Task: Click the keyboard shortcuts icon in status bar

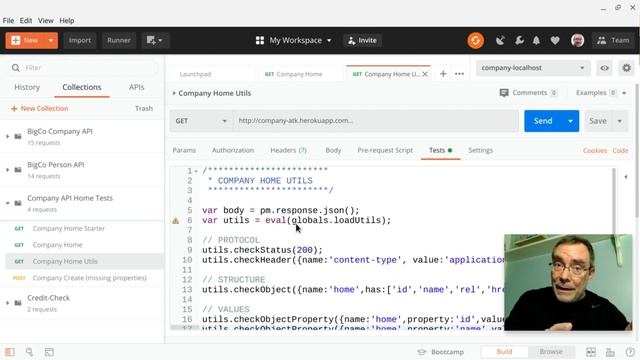Action: [610, 352]
